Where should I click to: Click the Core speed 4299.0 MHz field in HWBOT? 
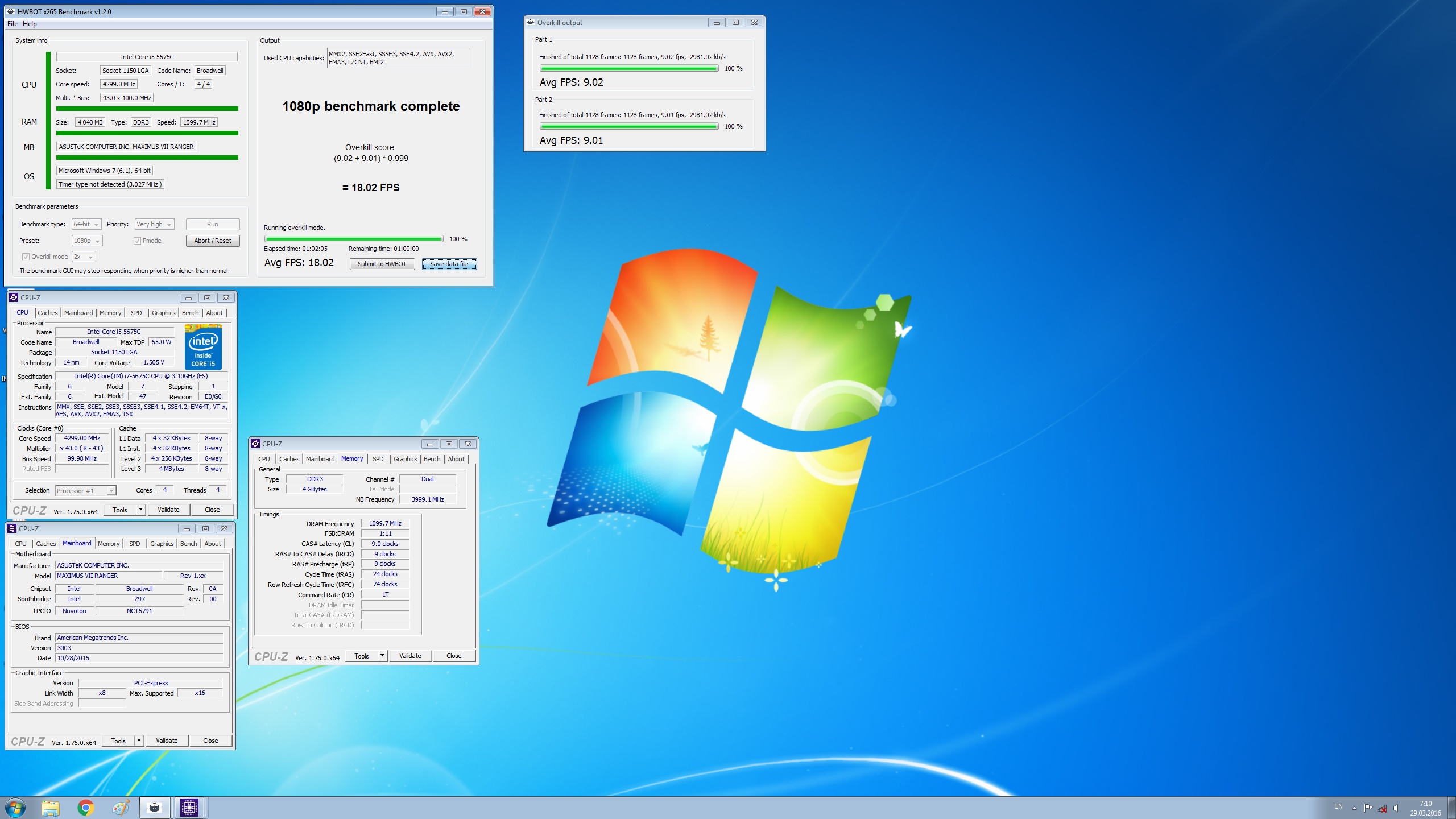[119, 84]
